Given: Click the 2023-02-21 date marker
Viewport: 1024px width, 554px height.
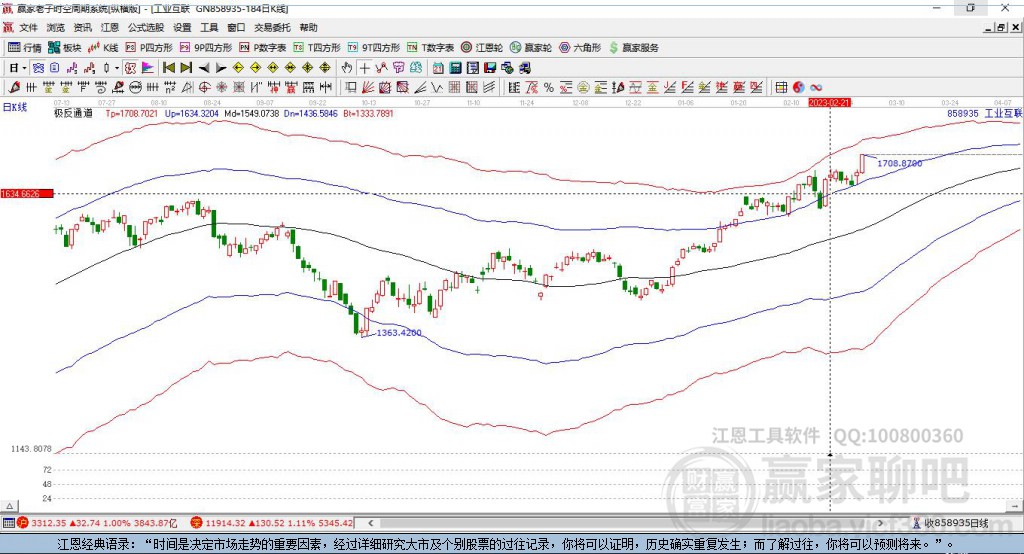Looking at the screenshot, I should point(829,103).
